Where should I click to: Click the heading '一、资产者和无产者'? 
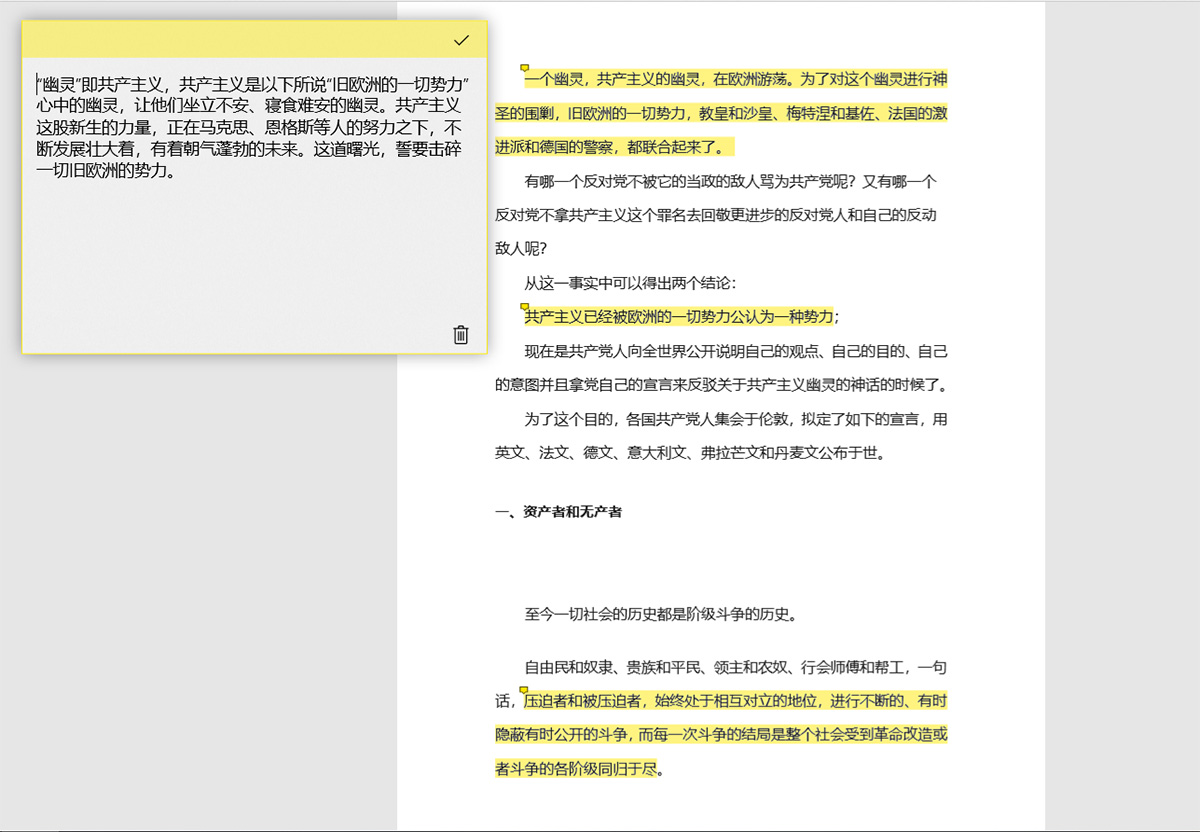(558, 512)
